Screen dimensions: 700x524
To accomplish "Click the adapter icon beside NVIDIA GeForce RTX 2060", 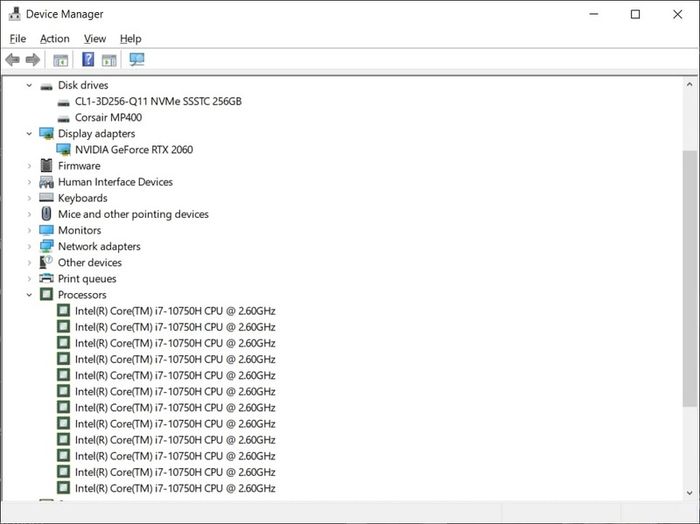I will pos(64,150).
